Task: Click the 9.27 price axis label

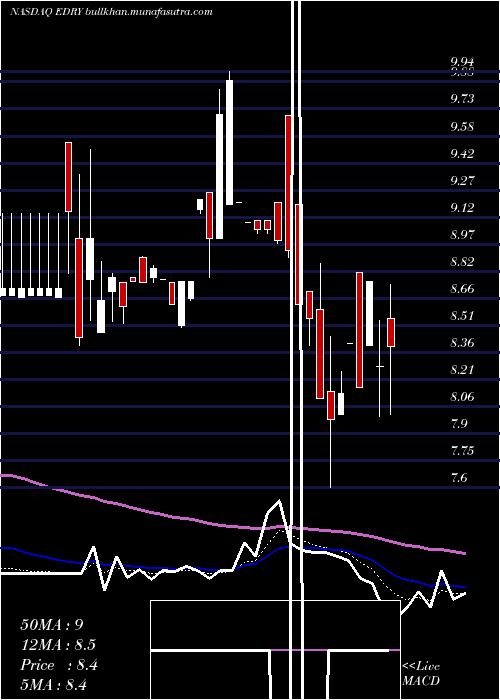Action: (x=462, y=180)
